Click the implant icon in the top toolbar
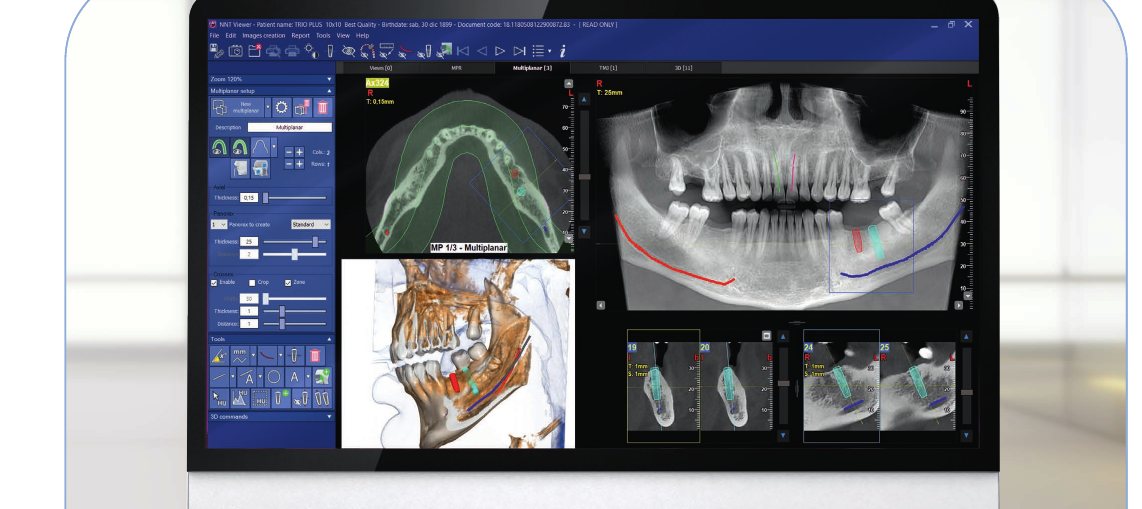 331,51
